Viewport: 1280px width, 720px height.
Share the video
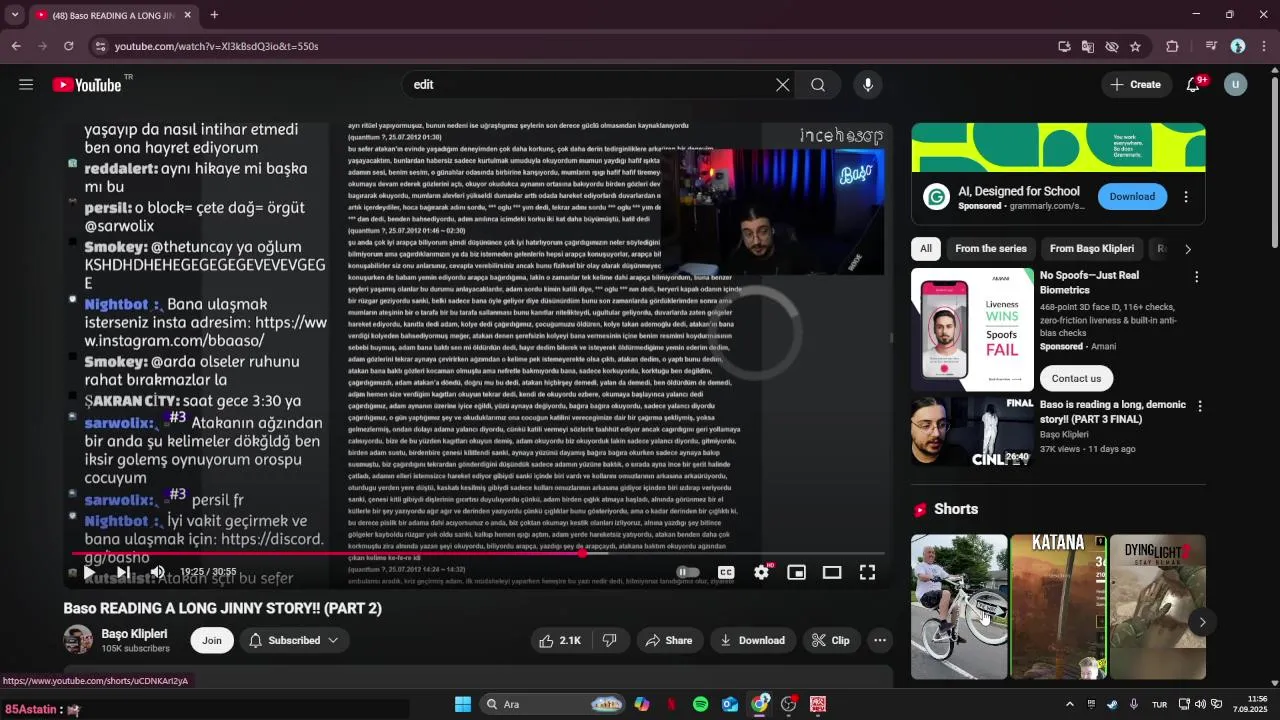point(669,640)
